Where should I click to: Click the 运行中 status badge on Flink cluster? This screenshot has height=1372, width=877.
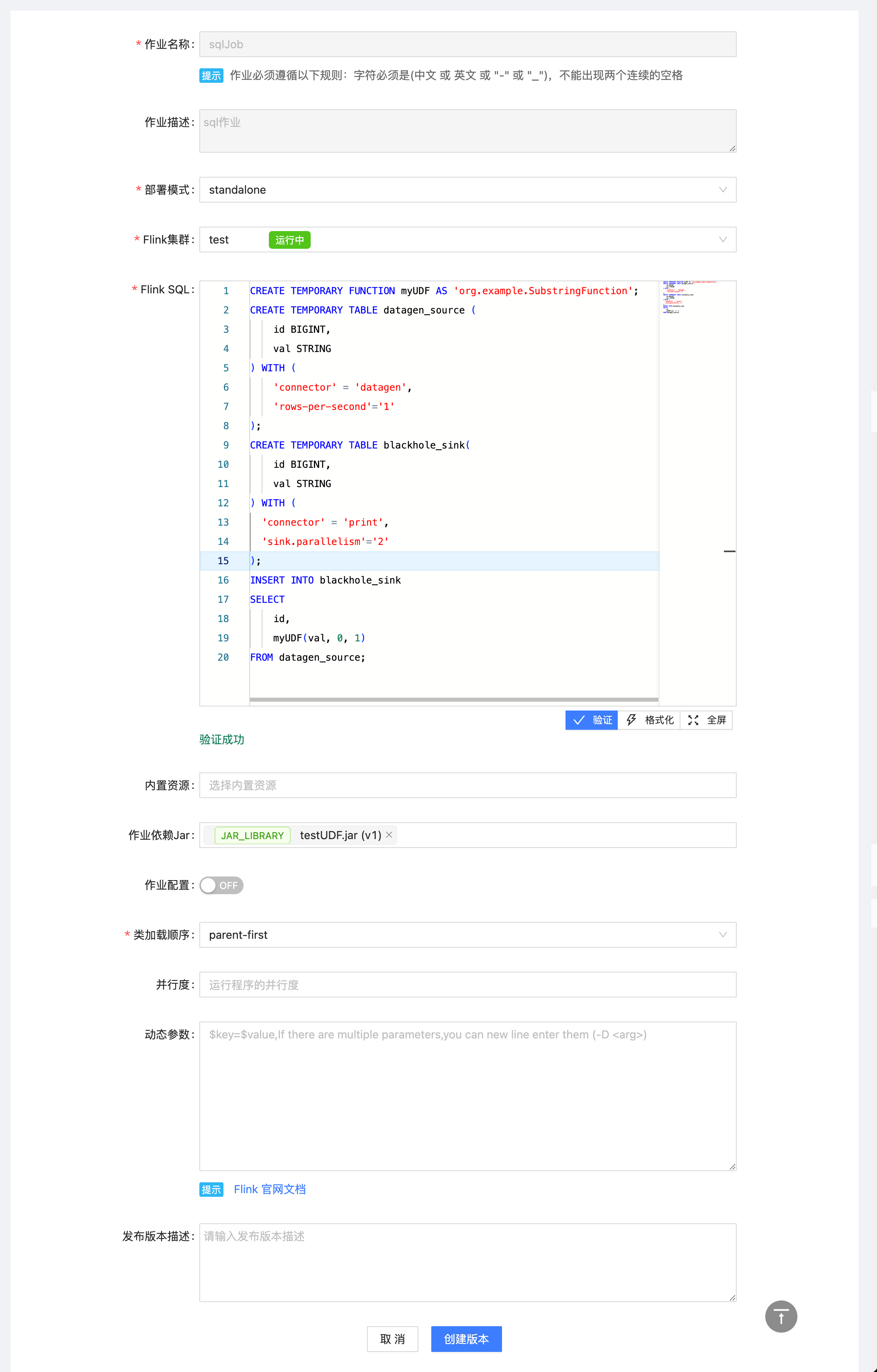pos(289,240)
